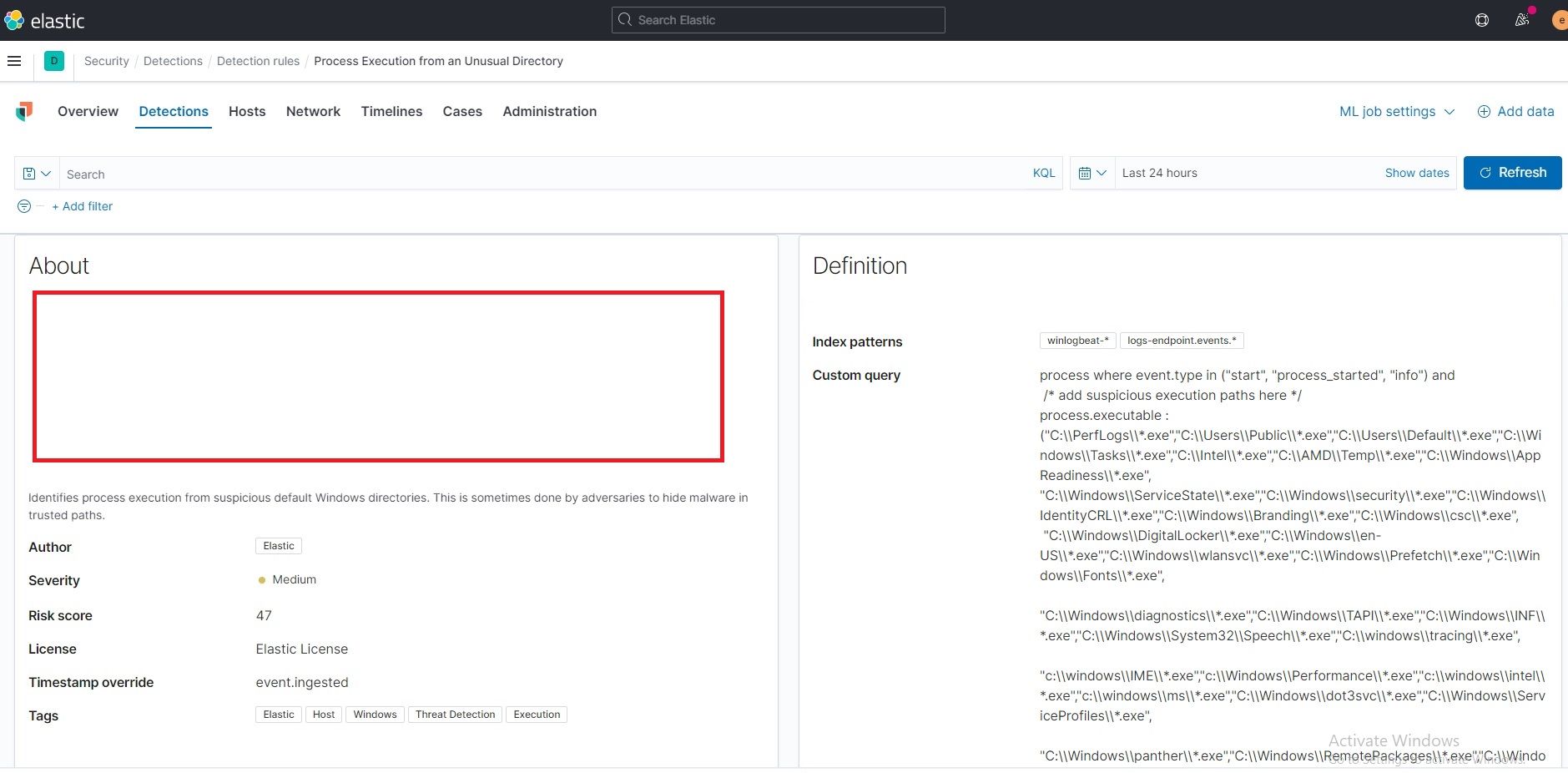
Task: View news via the party popper icon
Action: pyautogui.click(x=1521, y=20)
